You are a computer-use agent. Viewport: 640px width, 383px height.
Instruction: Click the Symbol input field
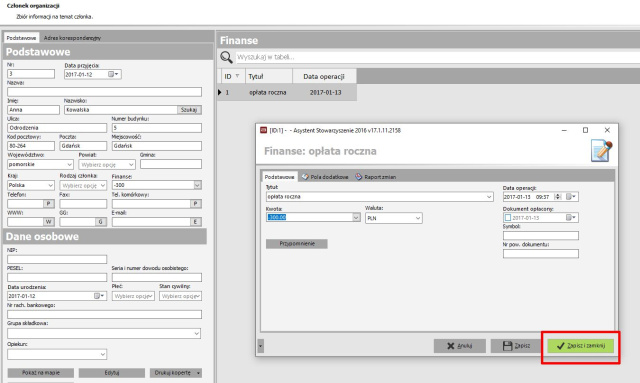coord(540,236)
